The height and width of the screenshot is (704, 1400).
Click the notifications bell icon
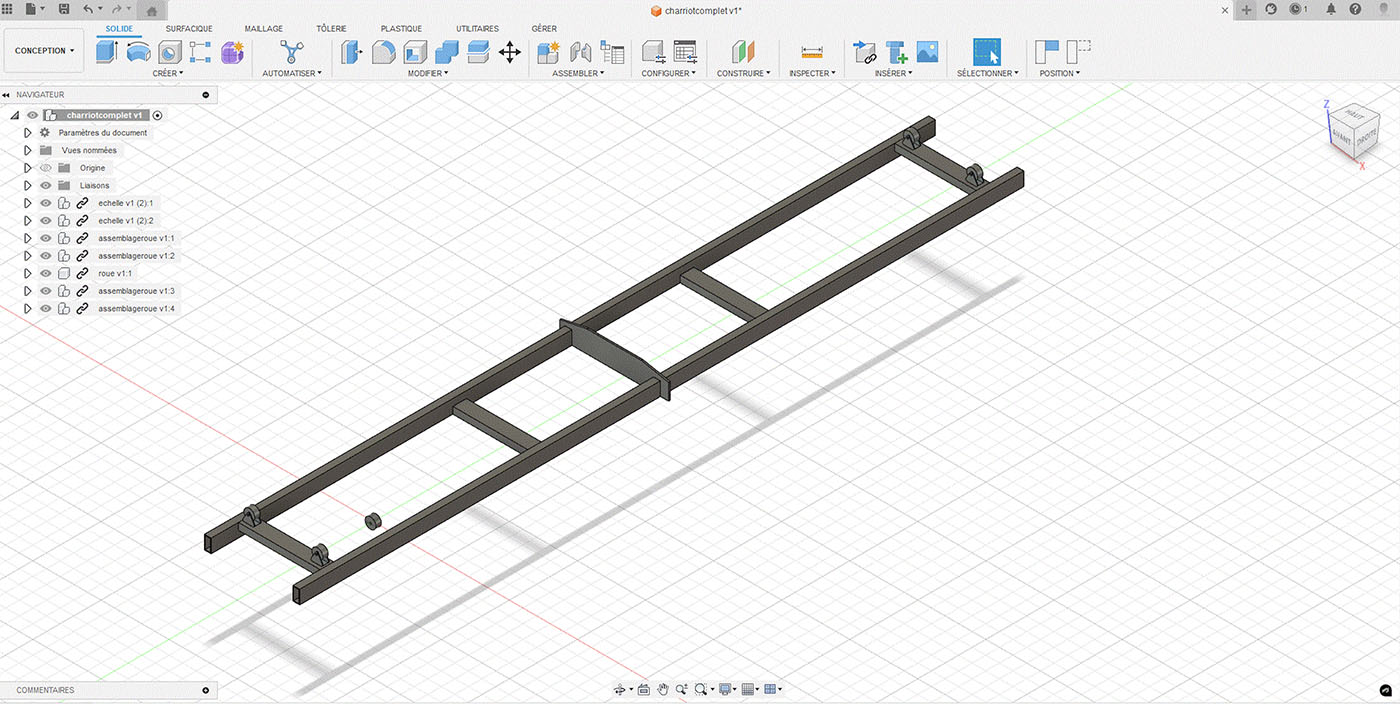click(1331, 9)
